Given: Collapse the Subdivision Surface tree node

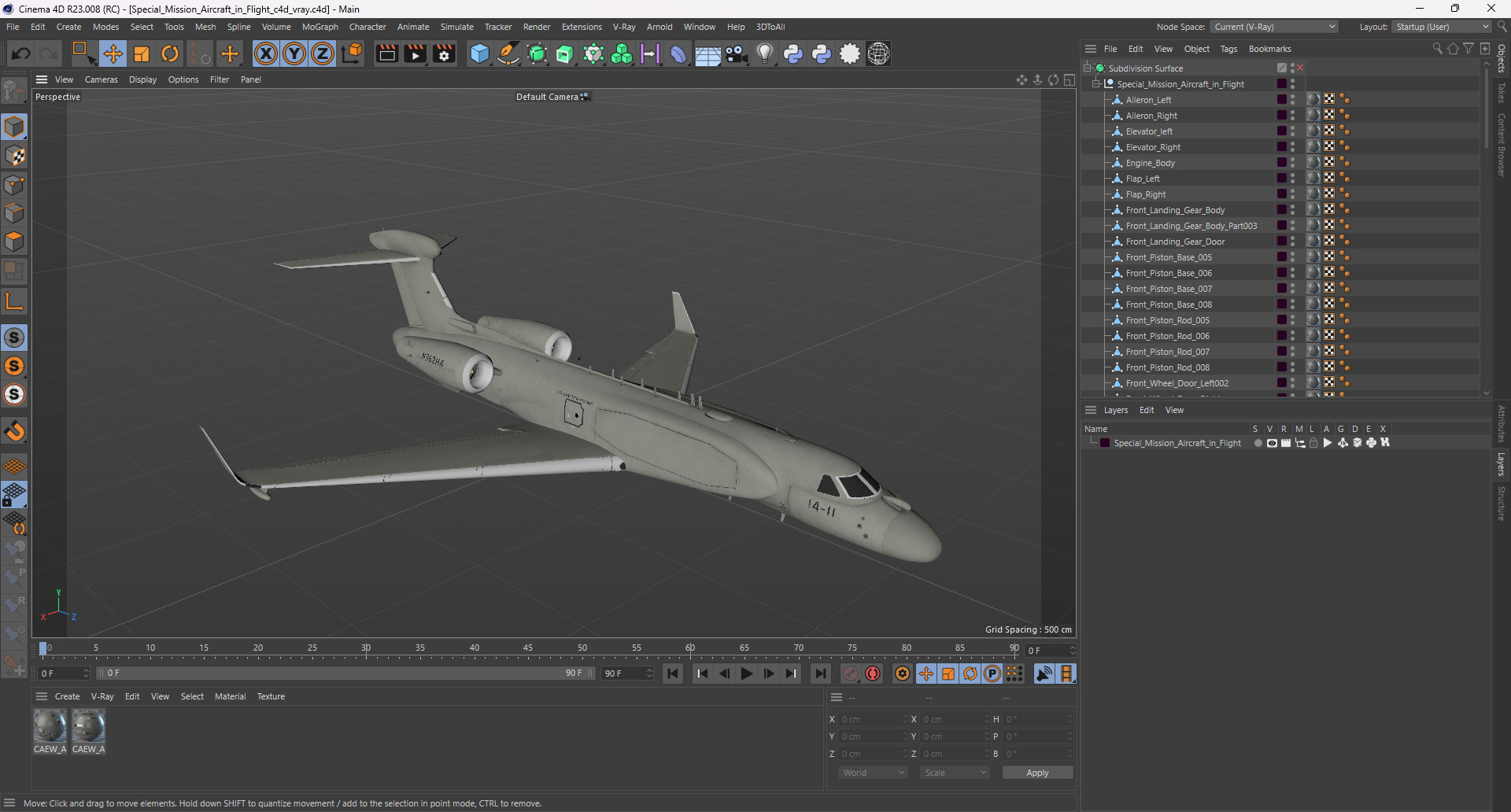Looking at the screenshot, I should coord(1088,68).
